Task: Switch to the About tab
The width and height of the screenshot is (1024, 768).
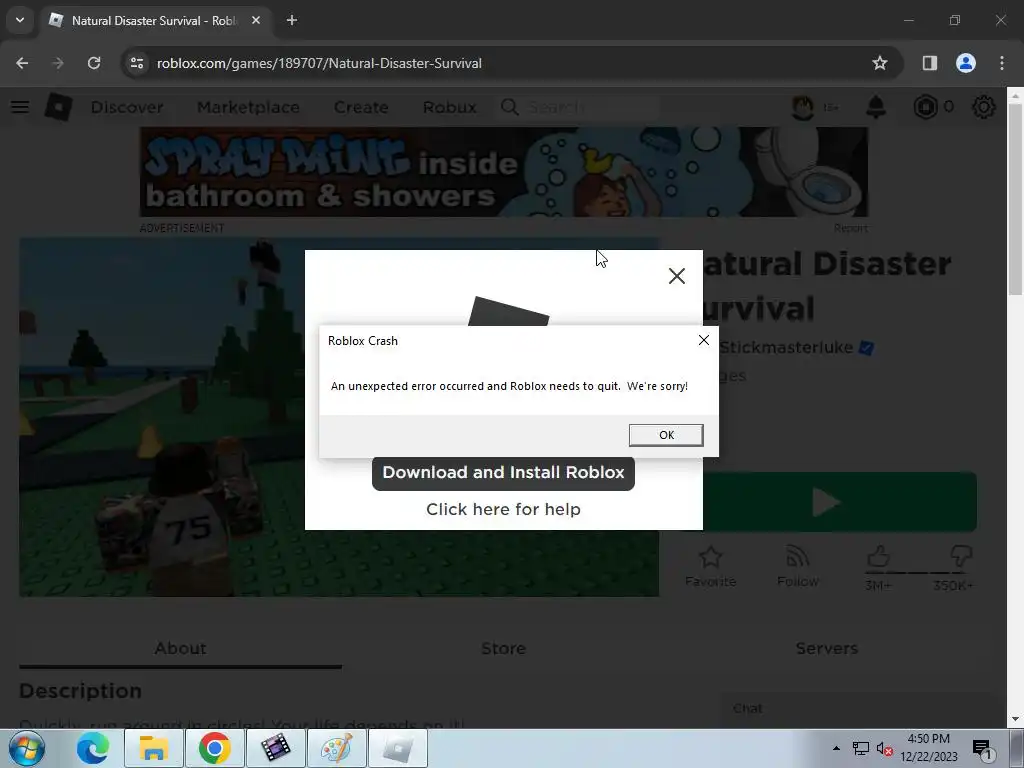Action: pos(180,648)
